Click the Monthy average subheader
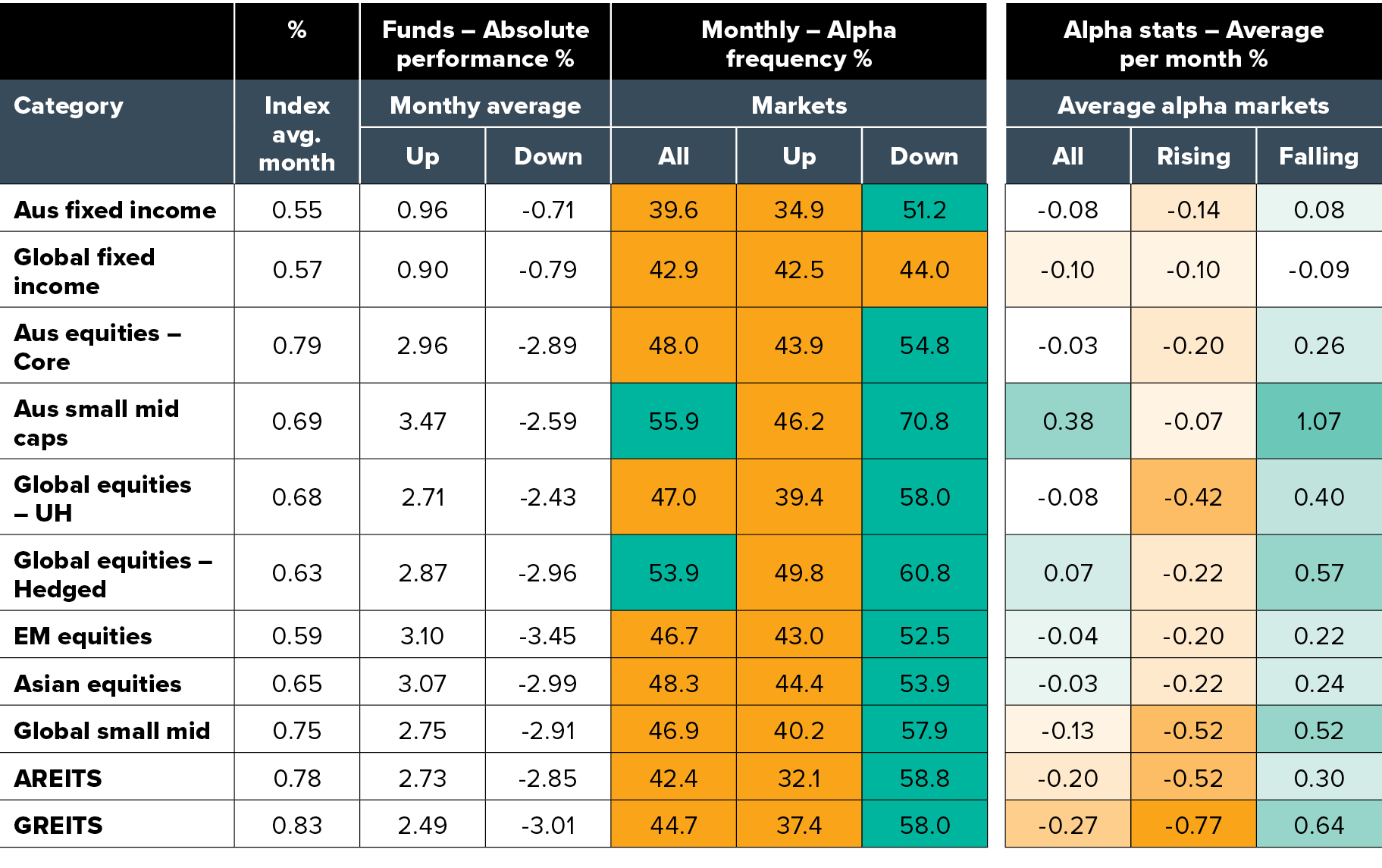This screenshot has height=868, width=1382. click(485, 105)
